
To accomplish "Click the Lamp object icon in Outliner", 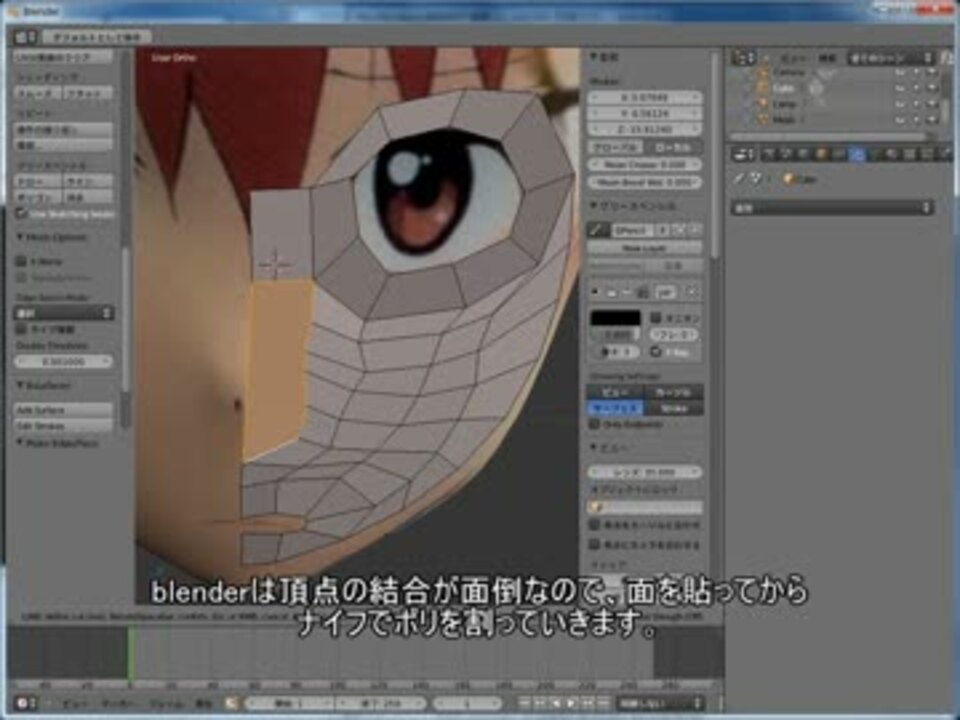I will pyautogui.click(x=763, y=104).
